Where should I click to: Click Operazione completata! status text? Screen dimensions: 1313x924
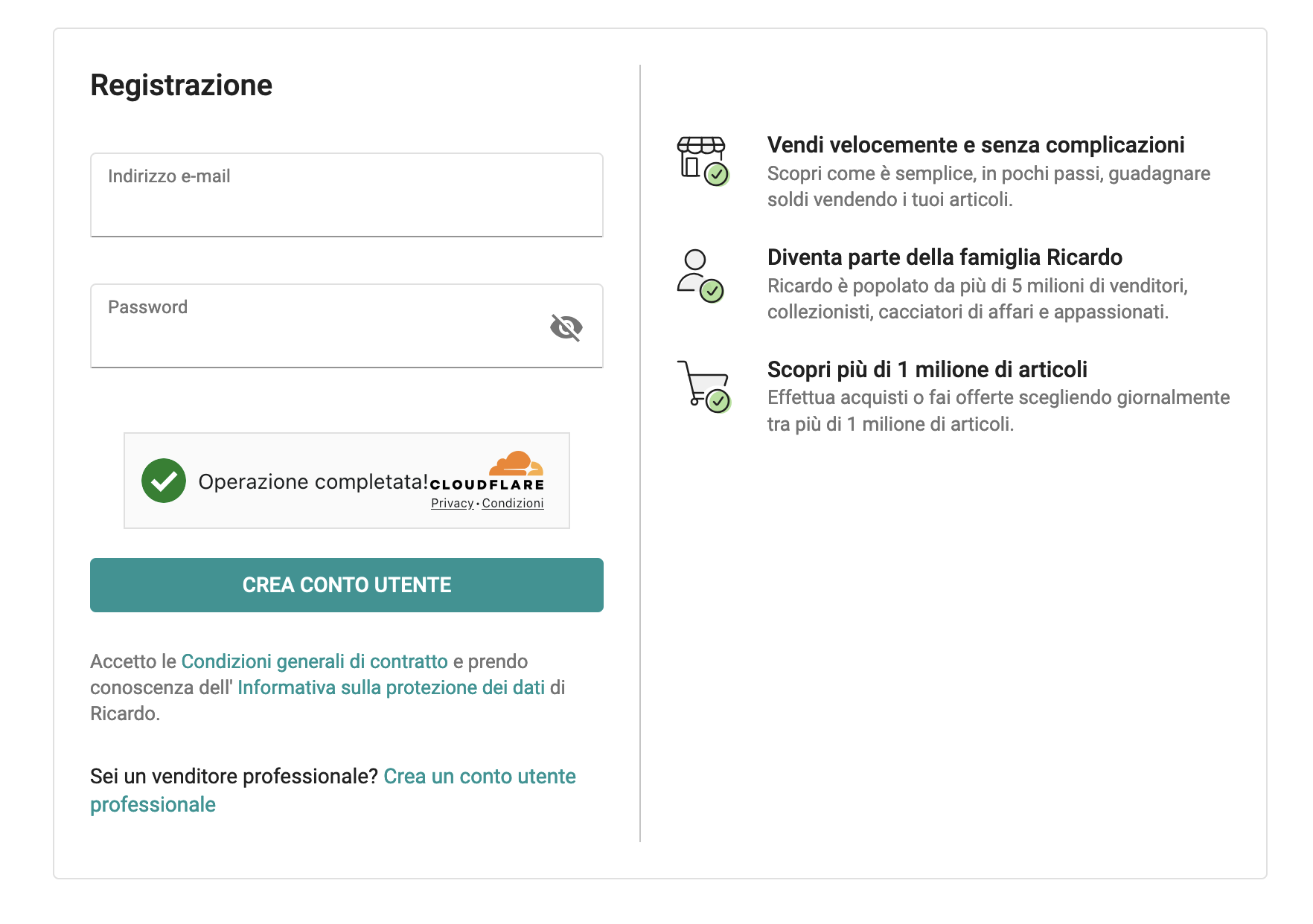[313, 482]
